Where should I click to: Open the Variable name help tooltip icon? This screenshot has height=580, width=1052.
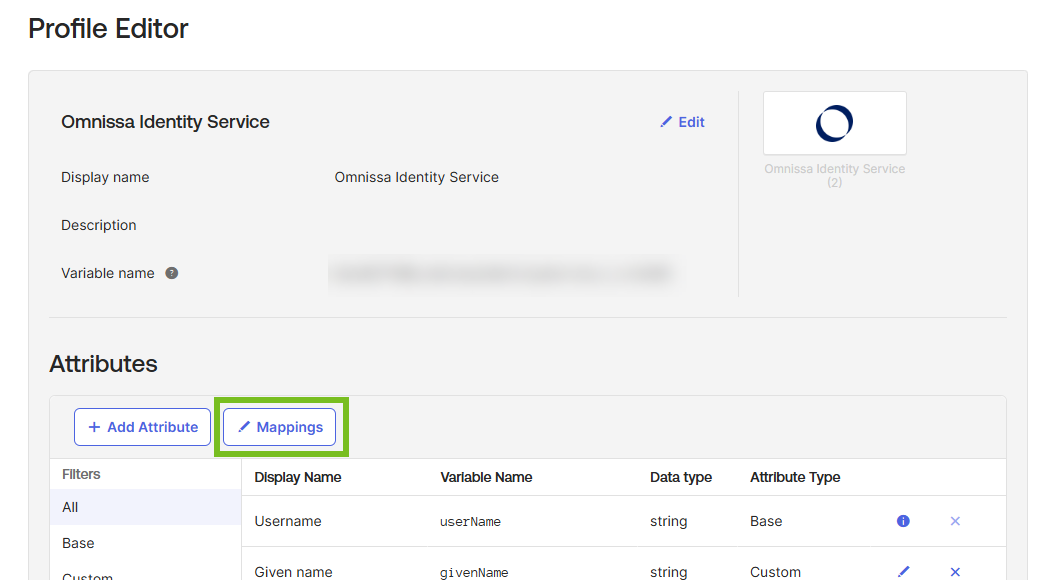172,273
